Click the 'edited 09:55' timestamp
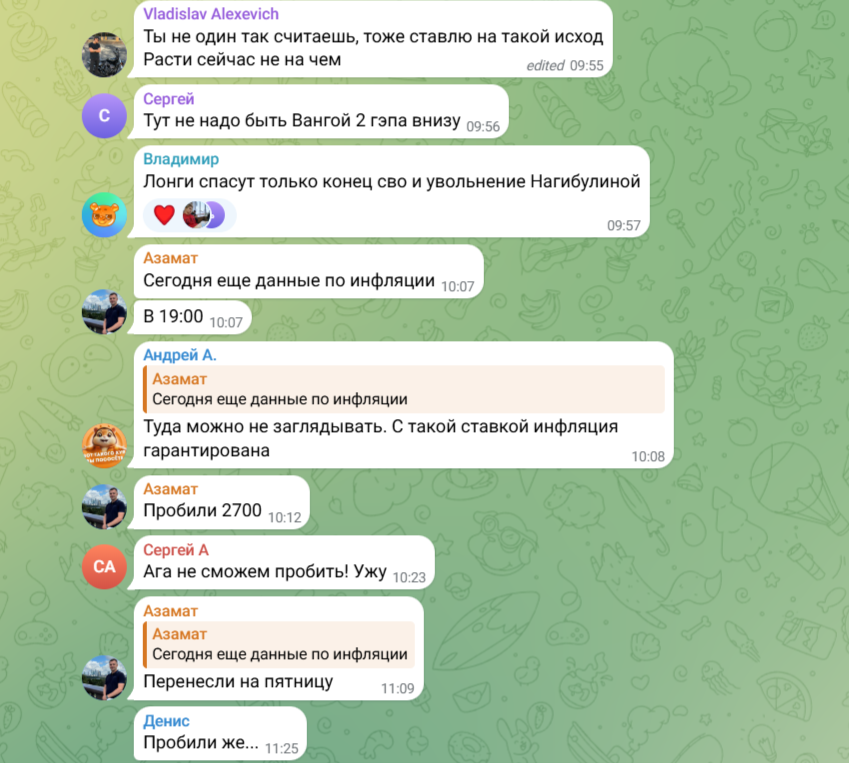 click(565, 66)
